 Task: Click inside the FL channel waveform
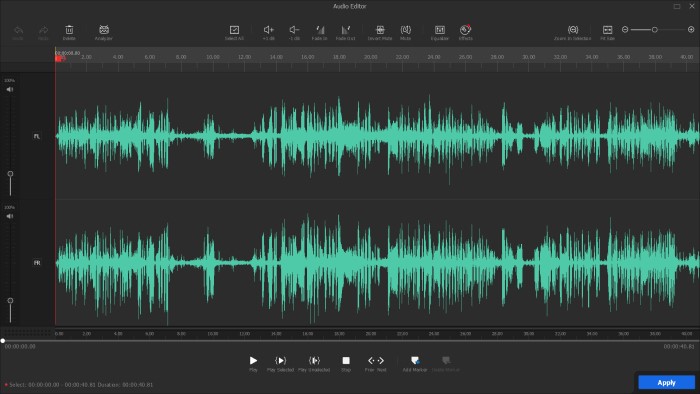[377, 136]
